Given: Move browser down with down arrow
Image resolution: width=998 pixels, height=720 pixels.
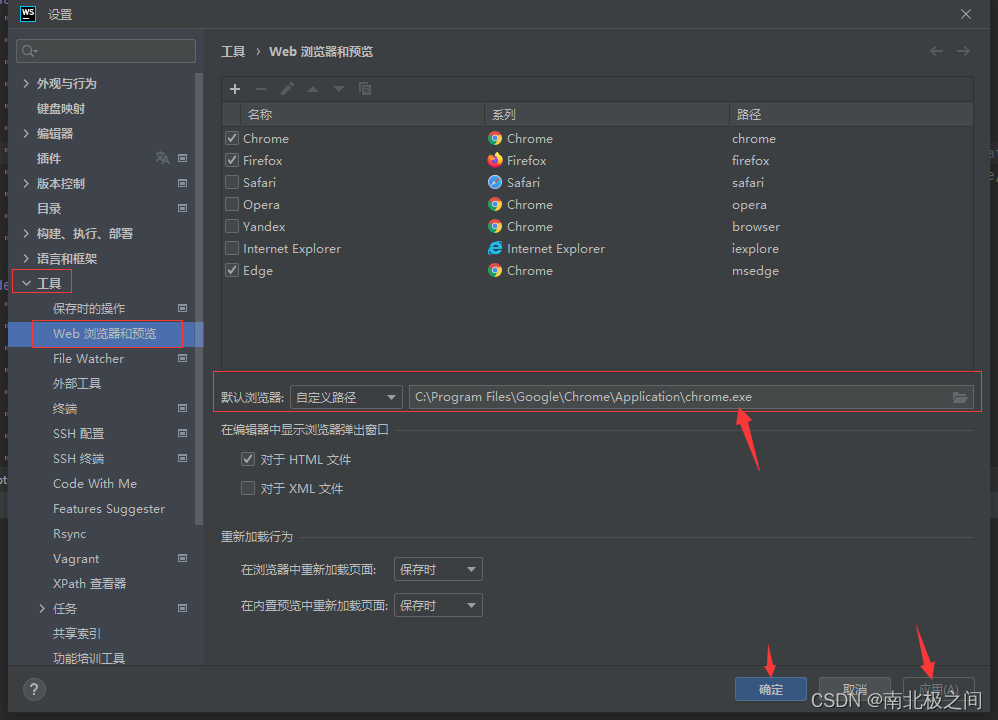Looking at the screenshot, I should tap(339, 89).
